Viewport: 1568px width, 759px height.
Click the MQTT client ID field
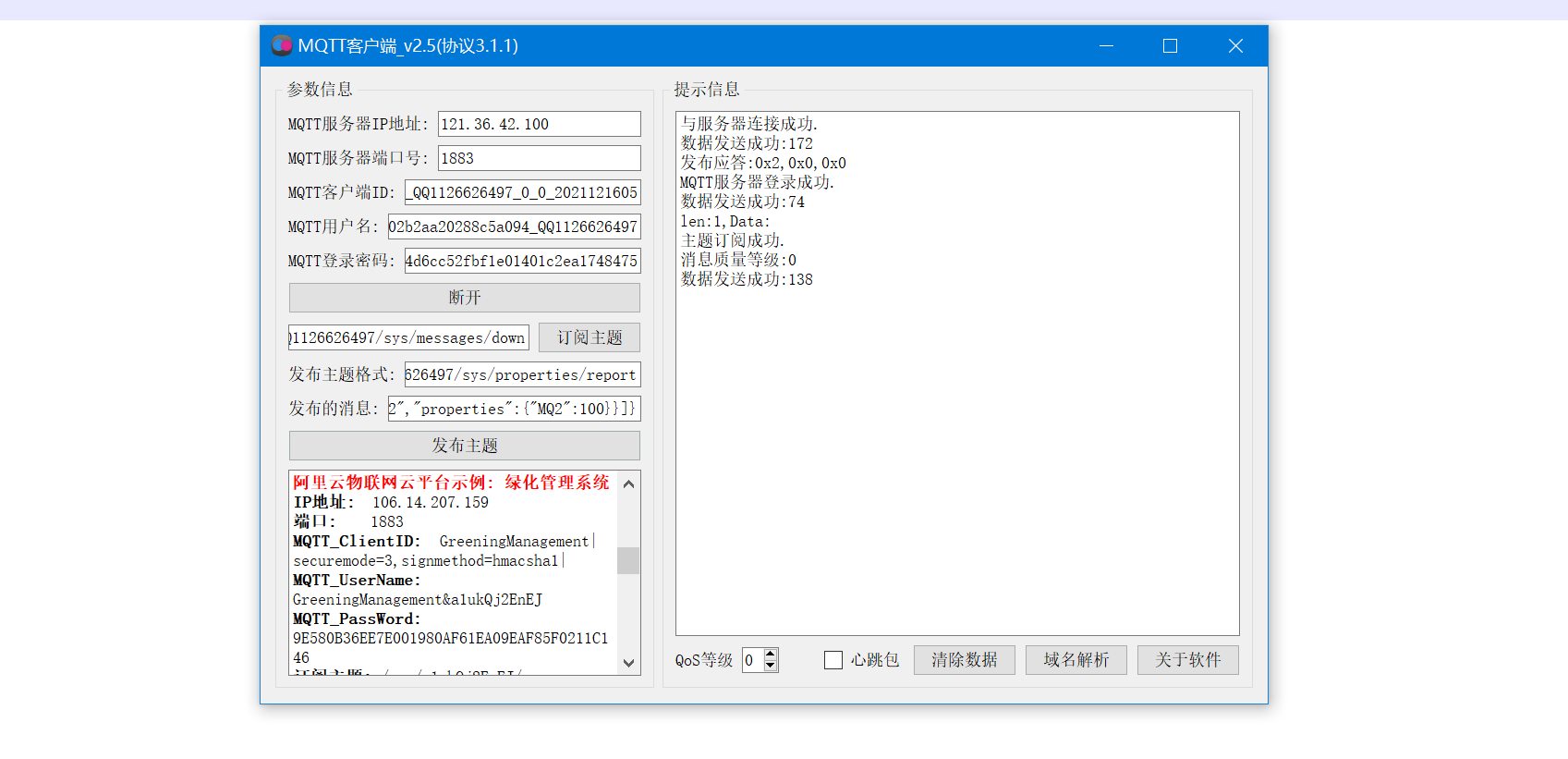click(x=523, y=192)
